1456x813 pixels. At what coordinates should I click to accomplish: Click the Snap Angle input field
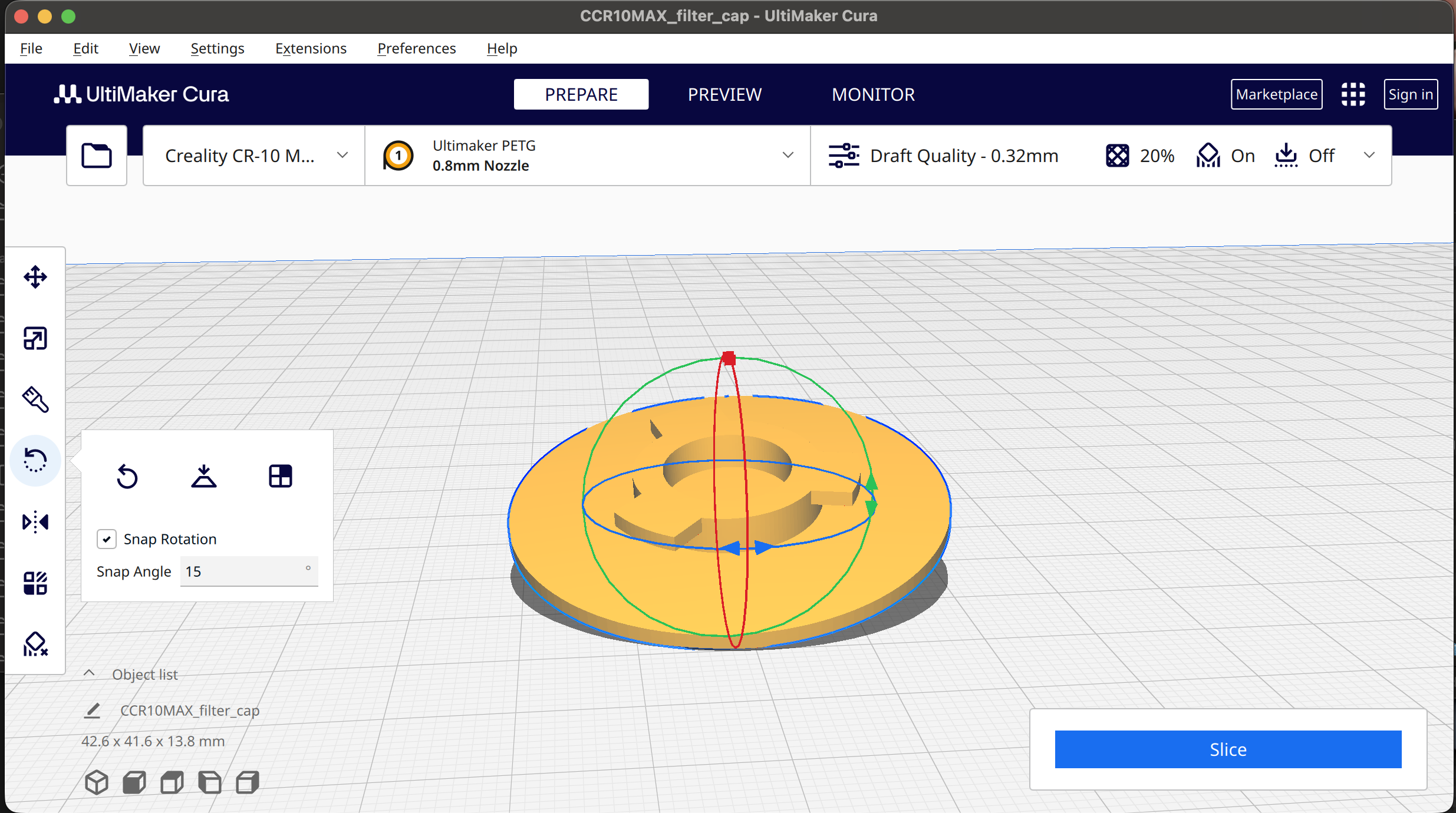tap(249, 571)
